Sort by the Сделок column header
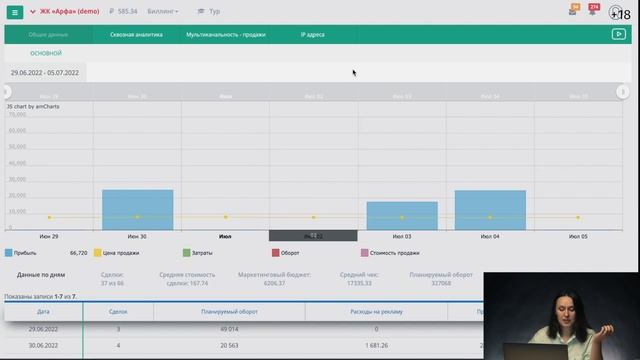640x360 pixels. click(118, 311)
